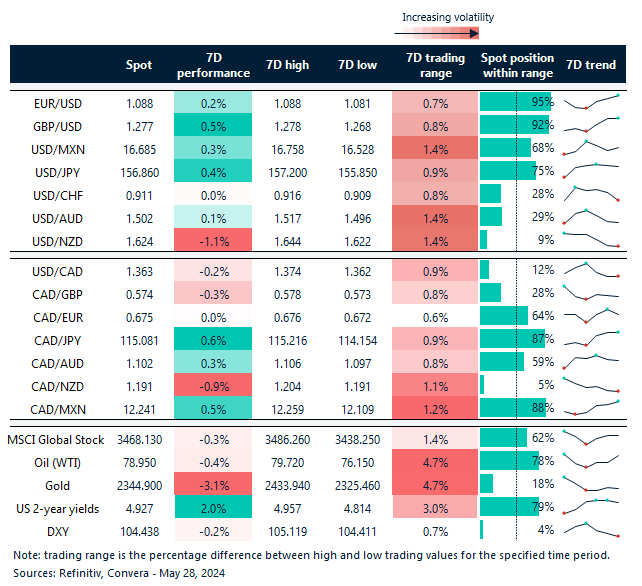Viewport: 642px width, 586px height.
Task: Click the Spot position within range header
Action: (x=516, y=65)
